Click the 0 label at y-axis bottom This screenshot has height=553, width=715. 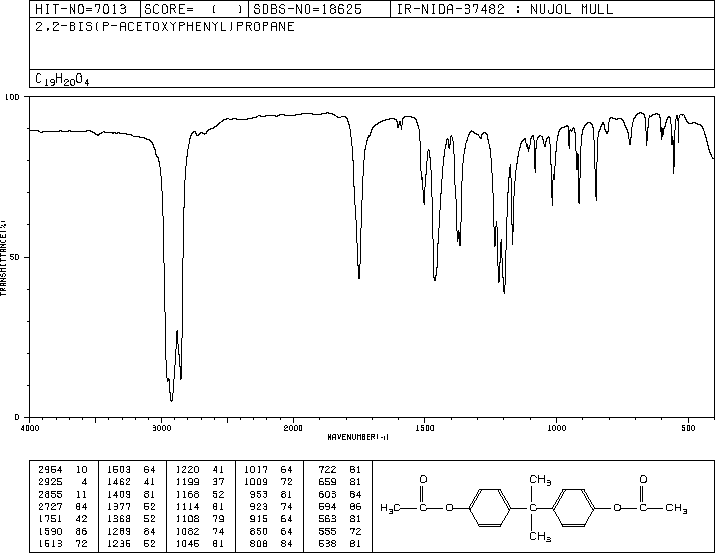[x=17, y=417]
